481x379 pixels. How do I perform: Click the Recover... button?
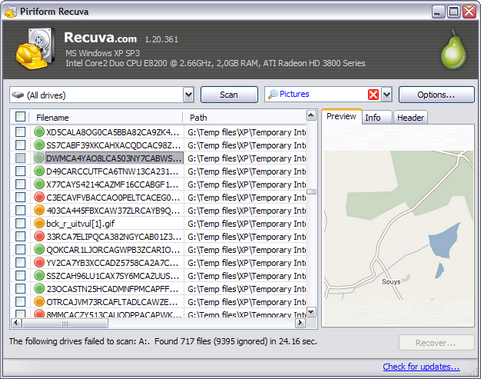pos(436,343)
